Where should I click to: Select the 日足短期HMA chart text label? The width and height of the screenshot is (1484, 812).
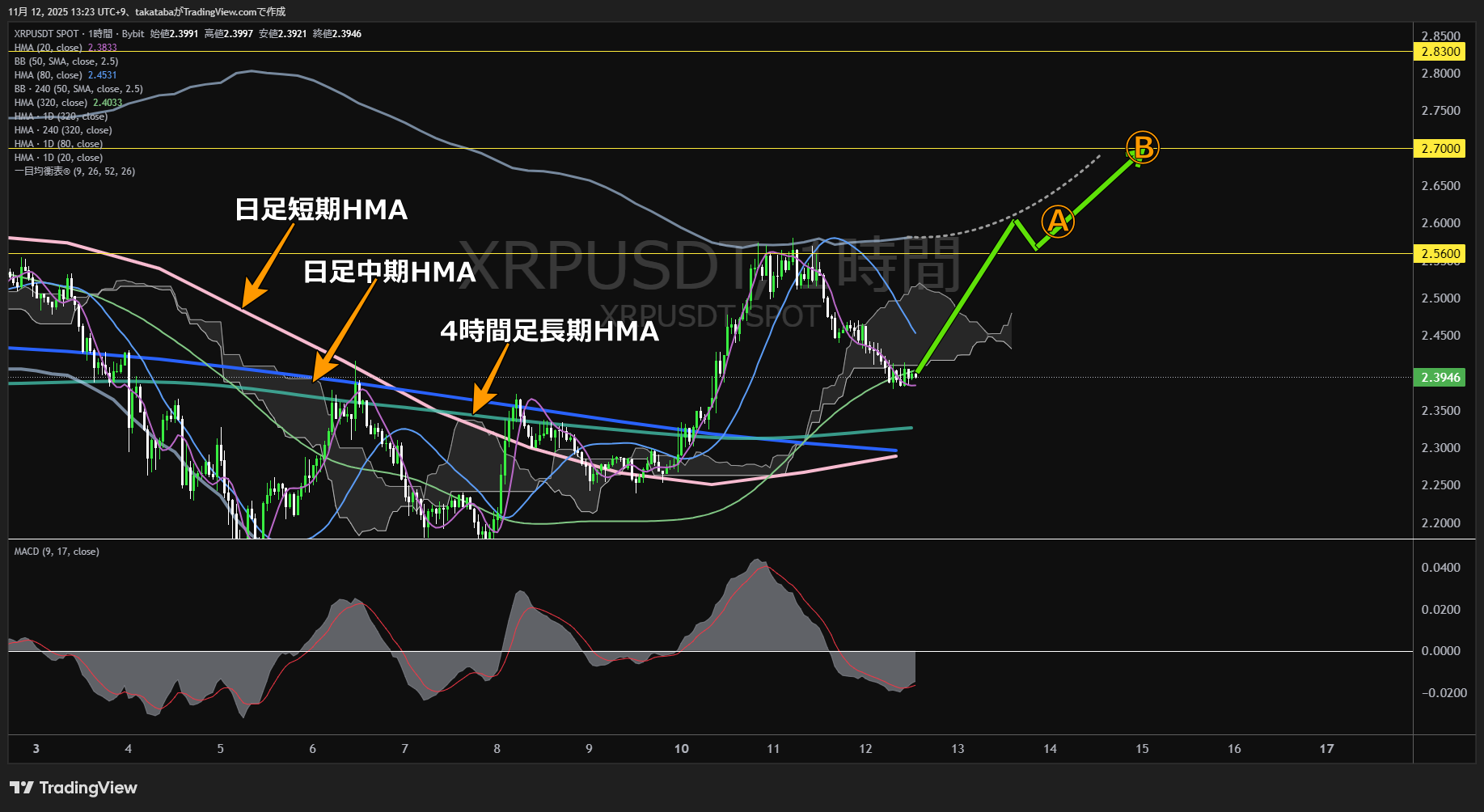point(321,210)
